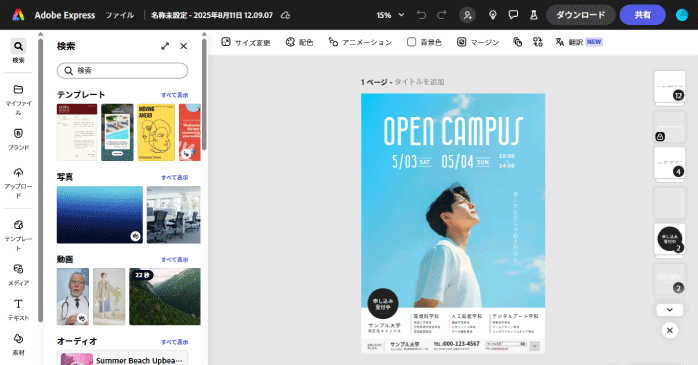The image size is (698, 365).
Task: Close the layer stack with X button
Action: tap(670, 331)
